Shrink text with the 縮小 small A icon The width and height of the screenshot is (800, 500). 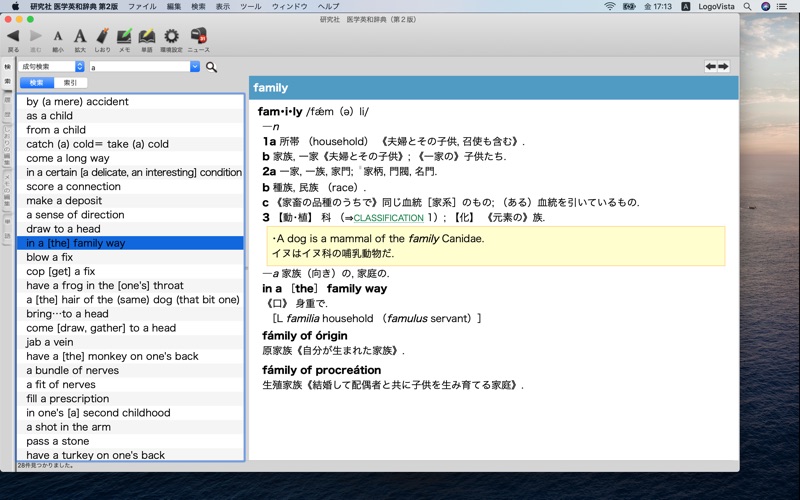(x=58, y=36)
